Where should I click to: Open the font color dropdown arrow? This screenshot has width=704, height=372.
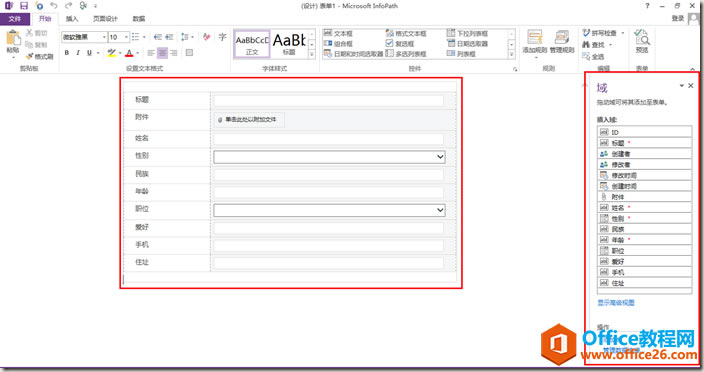coord(137,53)
